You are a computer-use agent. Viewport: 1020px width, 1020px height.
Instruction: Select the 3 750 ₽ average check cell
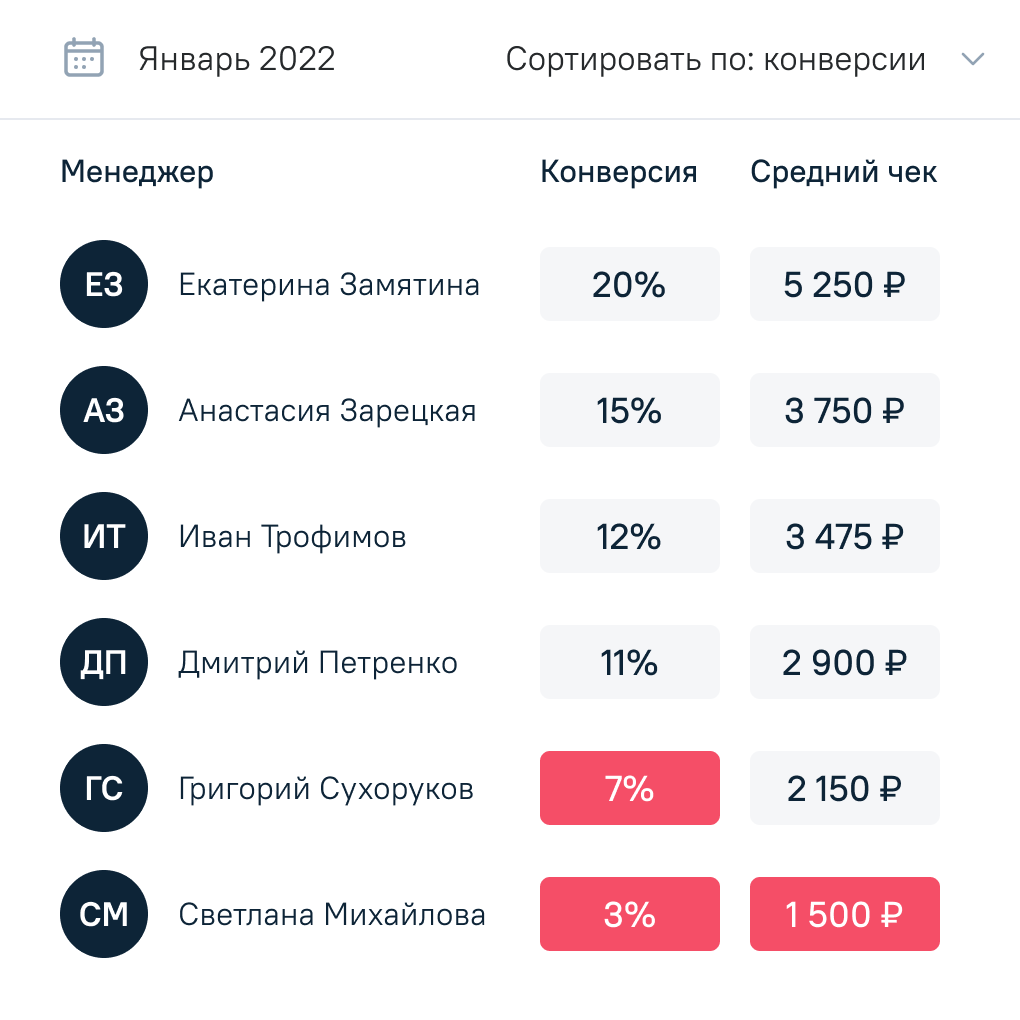pos(845,410)
